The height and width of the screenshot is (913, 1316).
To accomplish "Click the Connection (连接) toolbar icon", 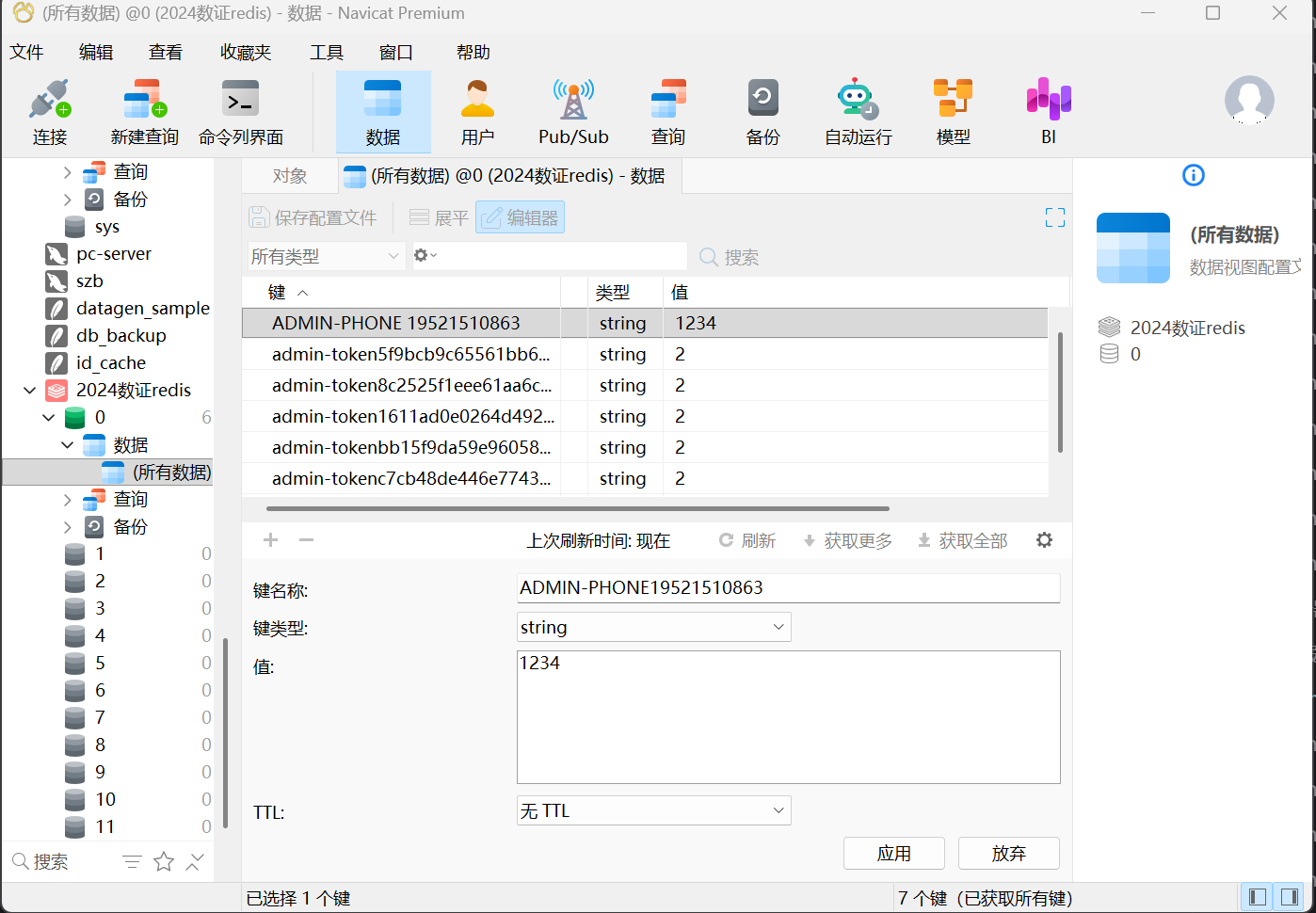I will coord(50,112).
